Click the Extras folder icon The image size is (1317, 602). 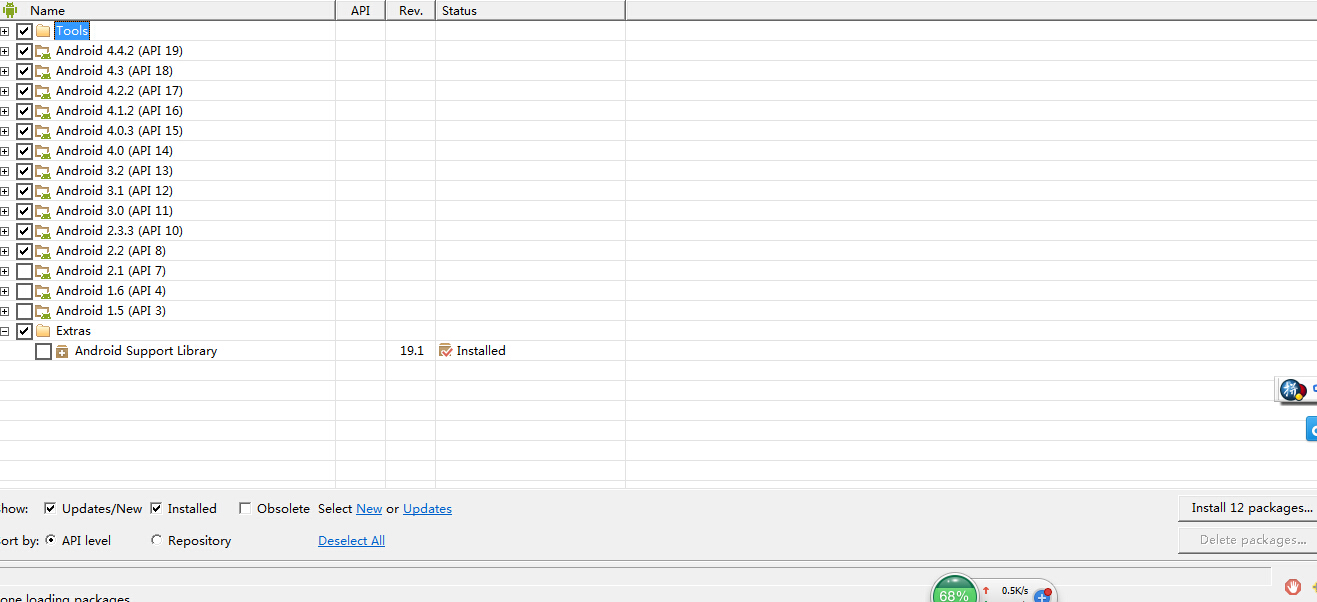point(43,331)
